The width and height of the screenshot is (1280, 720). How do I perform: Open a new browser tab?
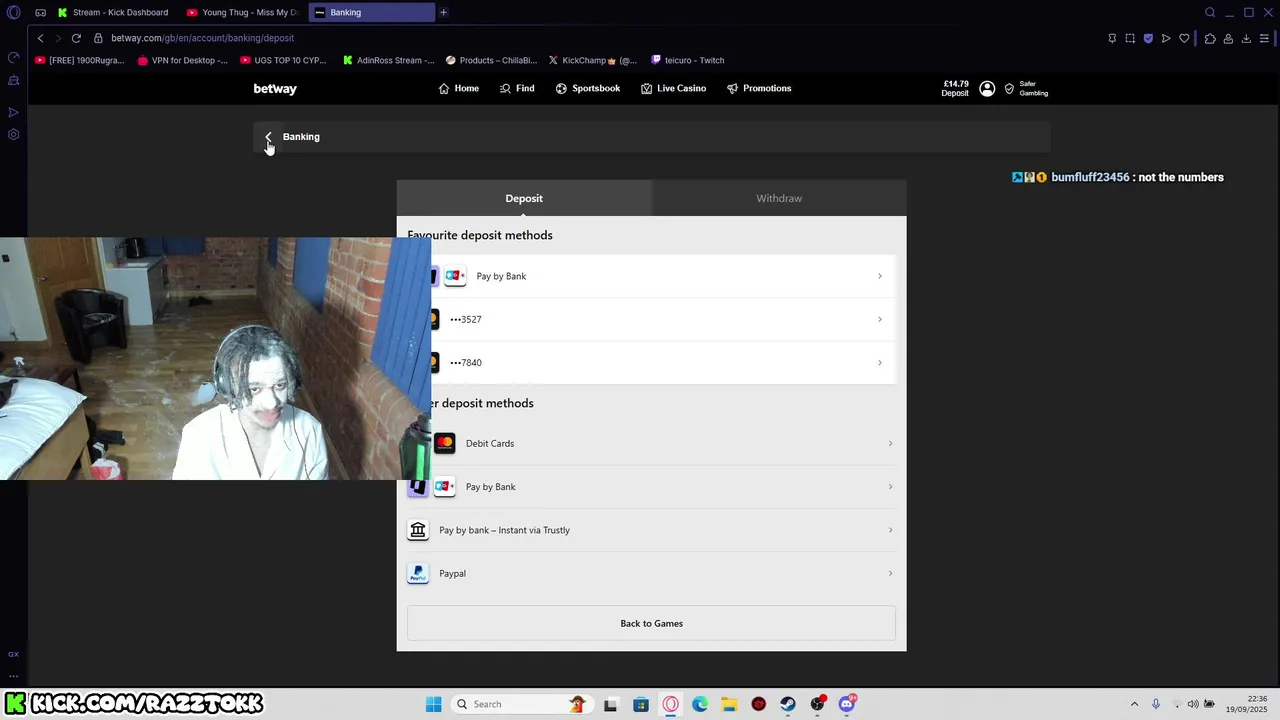click(443, 12)
